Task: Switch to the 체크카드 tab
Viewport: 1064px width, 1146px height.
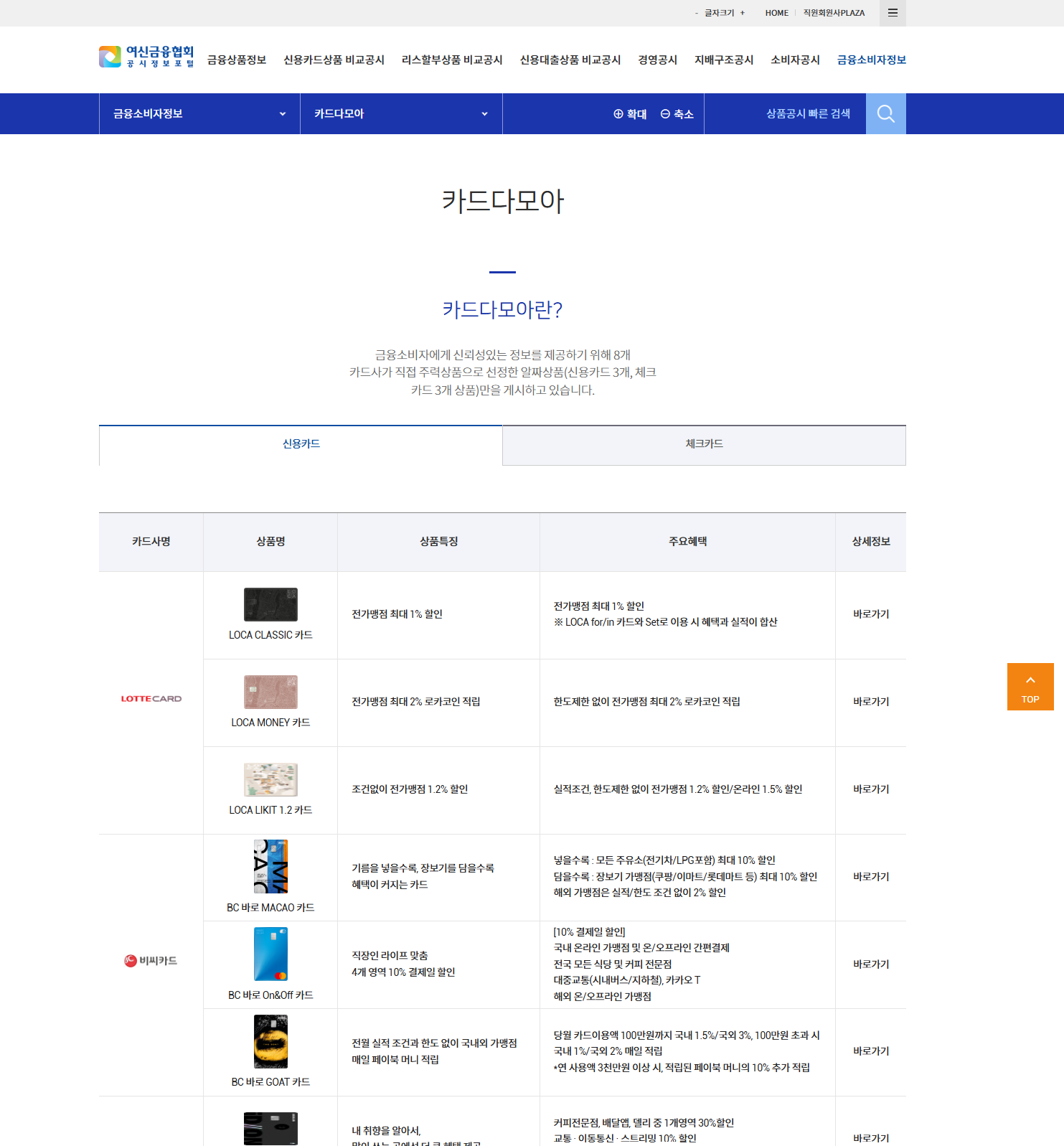Action: click(704, 445)
